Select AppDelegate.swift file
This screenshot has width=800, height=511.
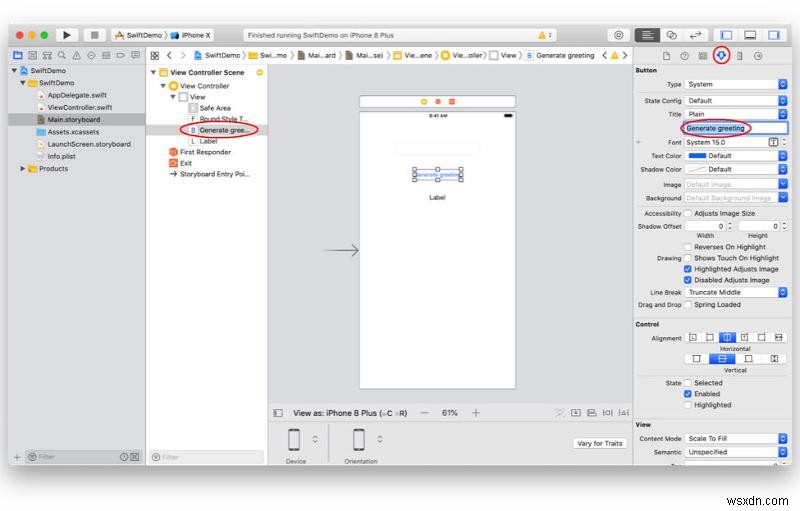pos(77,95)
